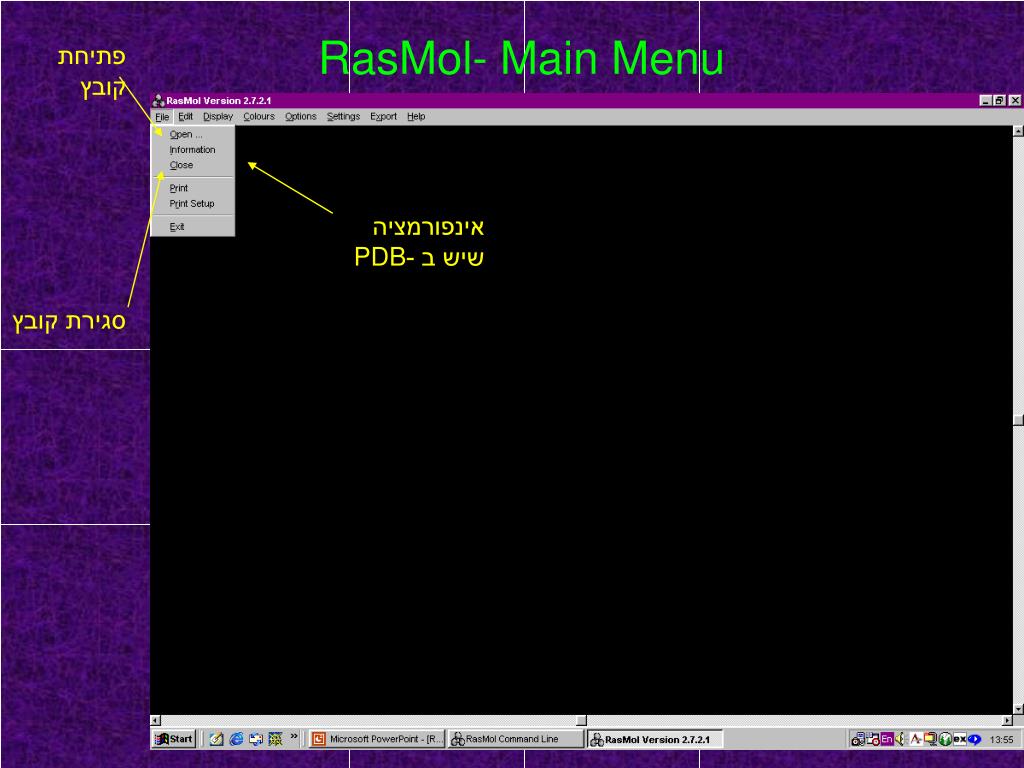The height and width of the screenshot is (768, 1024).
Task: Click the 13:55 taskbar clock
Action: click(x=1001, y=740)
